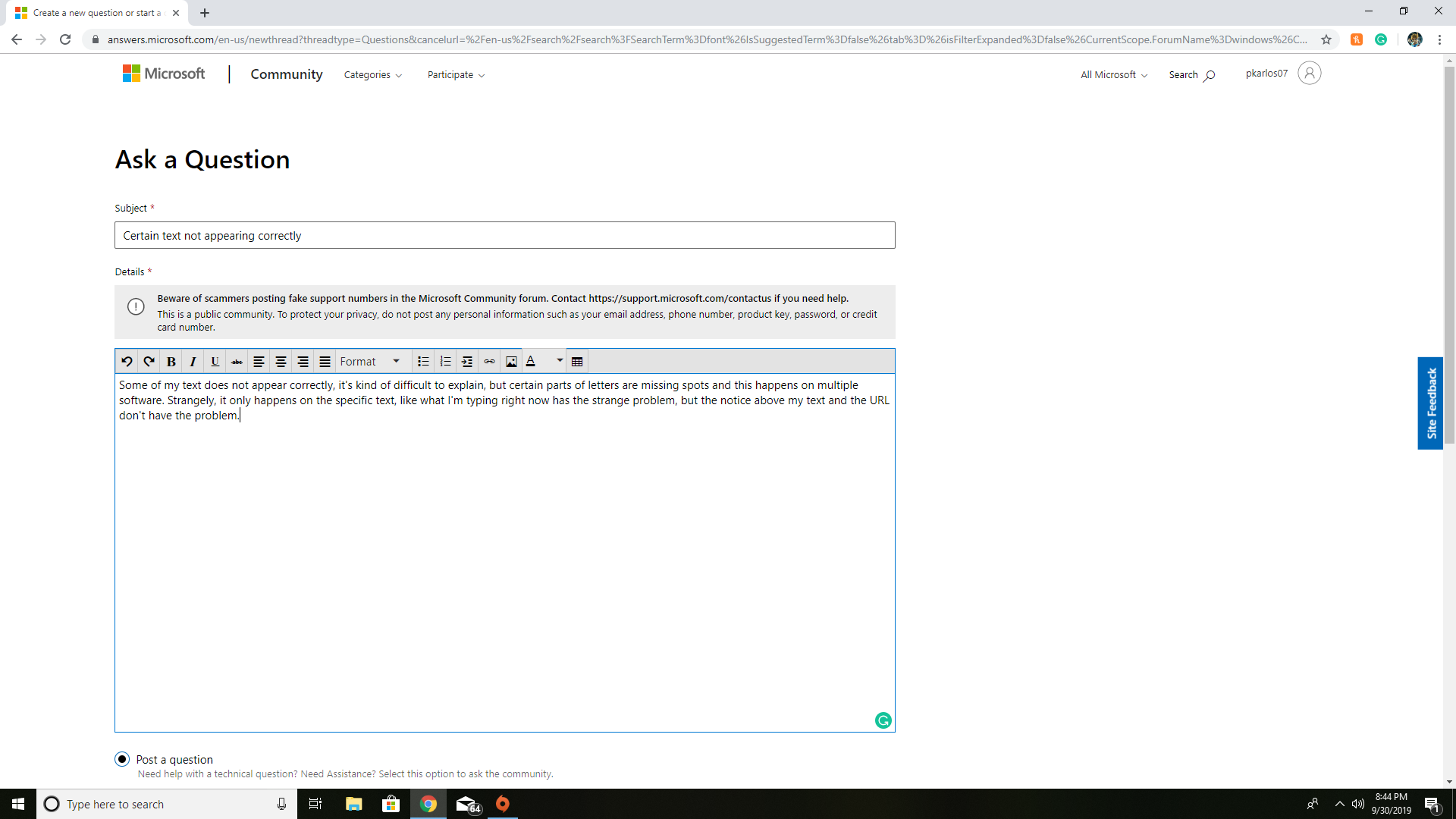Click the Undo icon in editor toolbar
The width and height of the screenshot is (1456, 819).
click(x=127, y=362)
